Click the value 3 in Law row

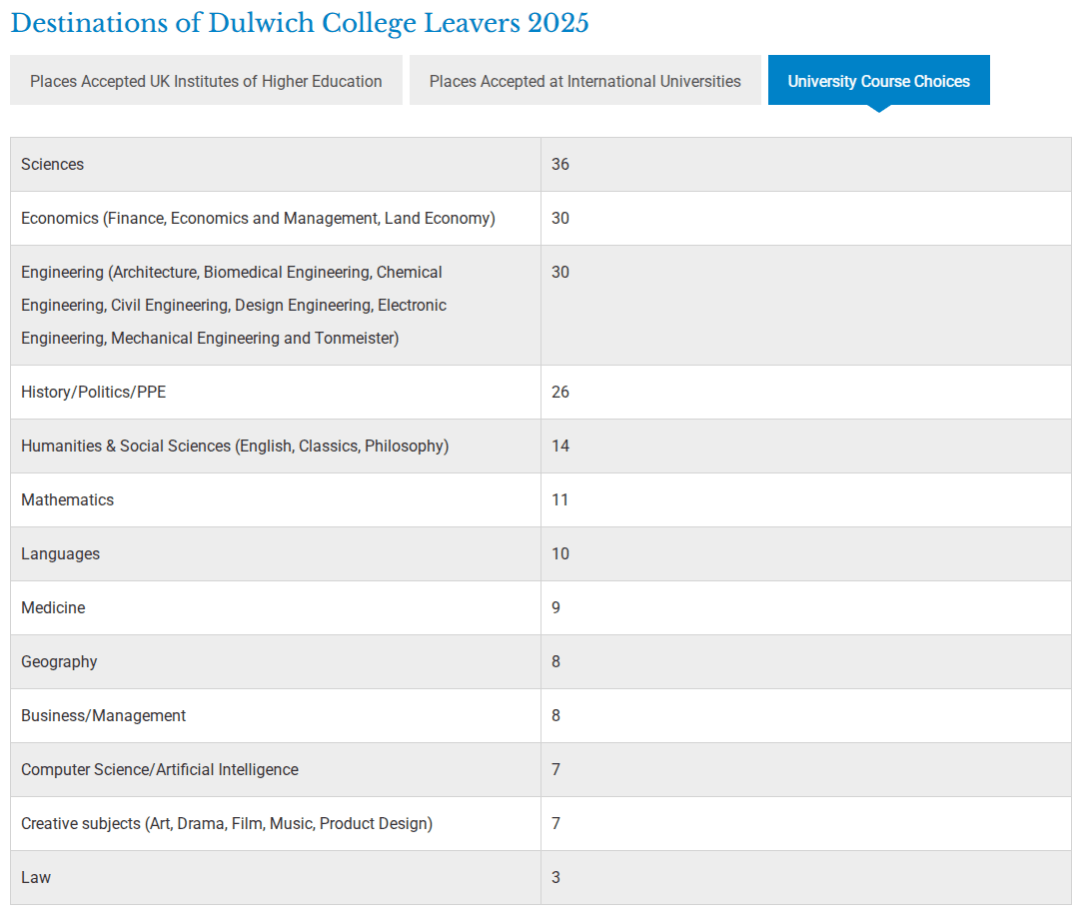[556, 878]
